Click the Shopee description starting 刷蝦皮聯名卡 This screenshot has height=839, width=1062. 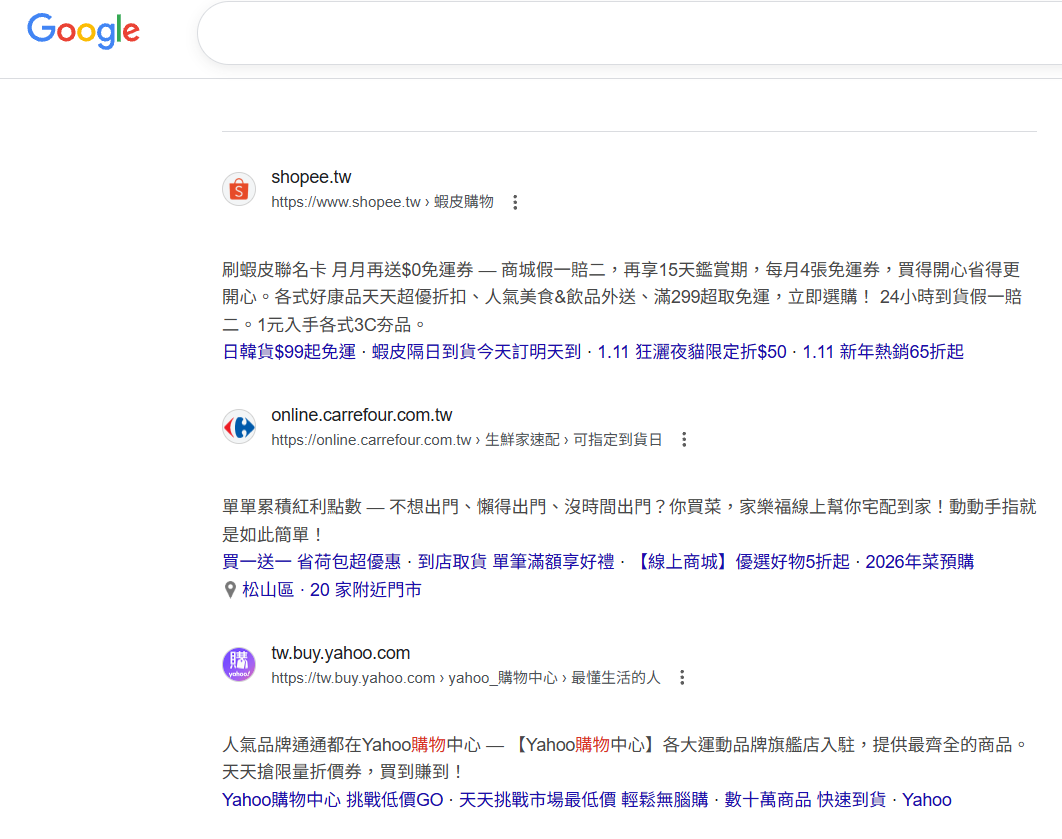tap(622, 297)
